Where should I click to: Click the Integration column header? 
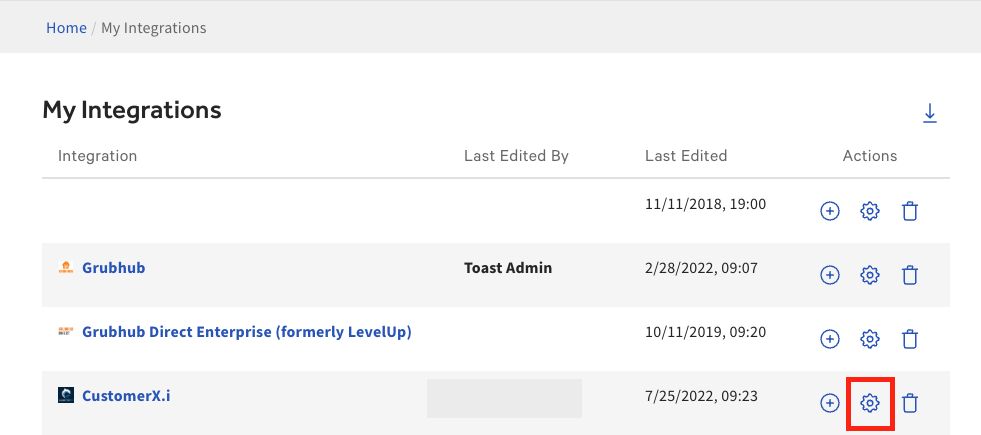point(97,156)
